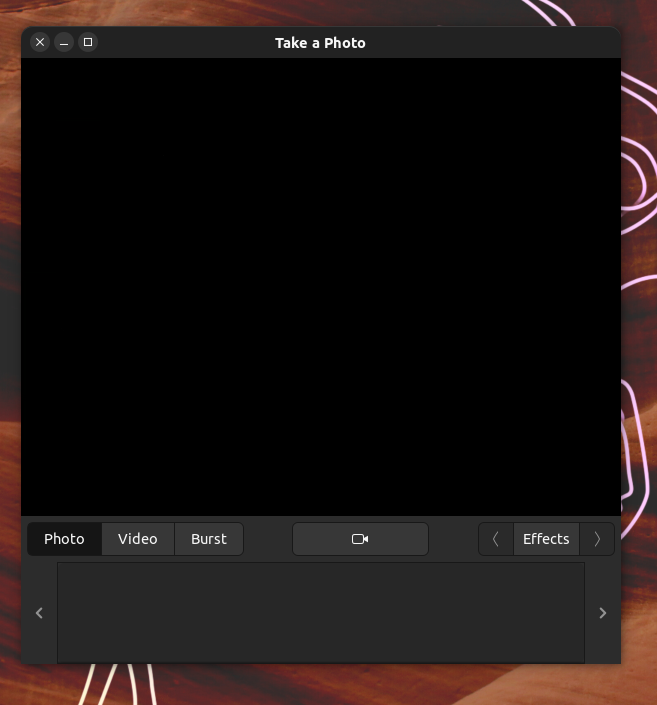Click the black camera preview area

pyautogui.click(x=320, y=286)
